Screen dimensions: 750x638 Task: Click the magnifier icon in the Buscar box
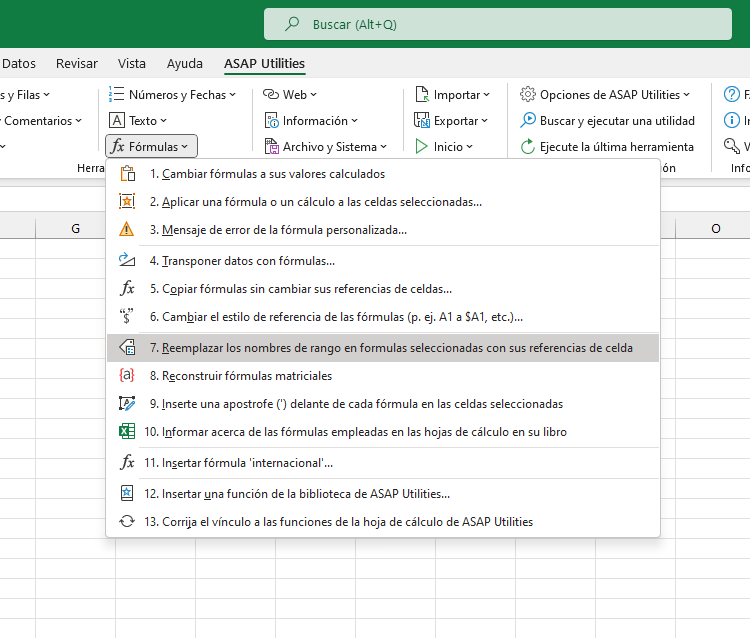(292, 24)
